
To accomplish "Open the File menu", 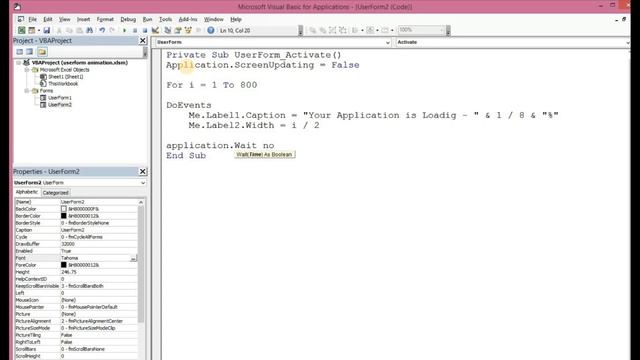I will (x=33, y=19).
